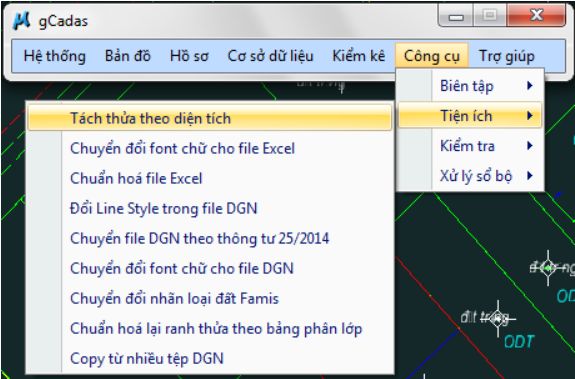
Task: Expand the Tiện ích submenu
Action: [470, 116]
